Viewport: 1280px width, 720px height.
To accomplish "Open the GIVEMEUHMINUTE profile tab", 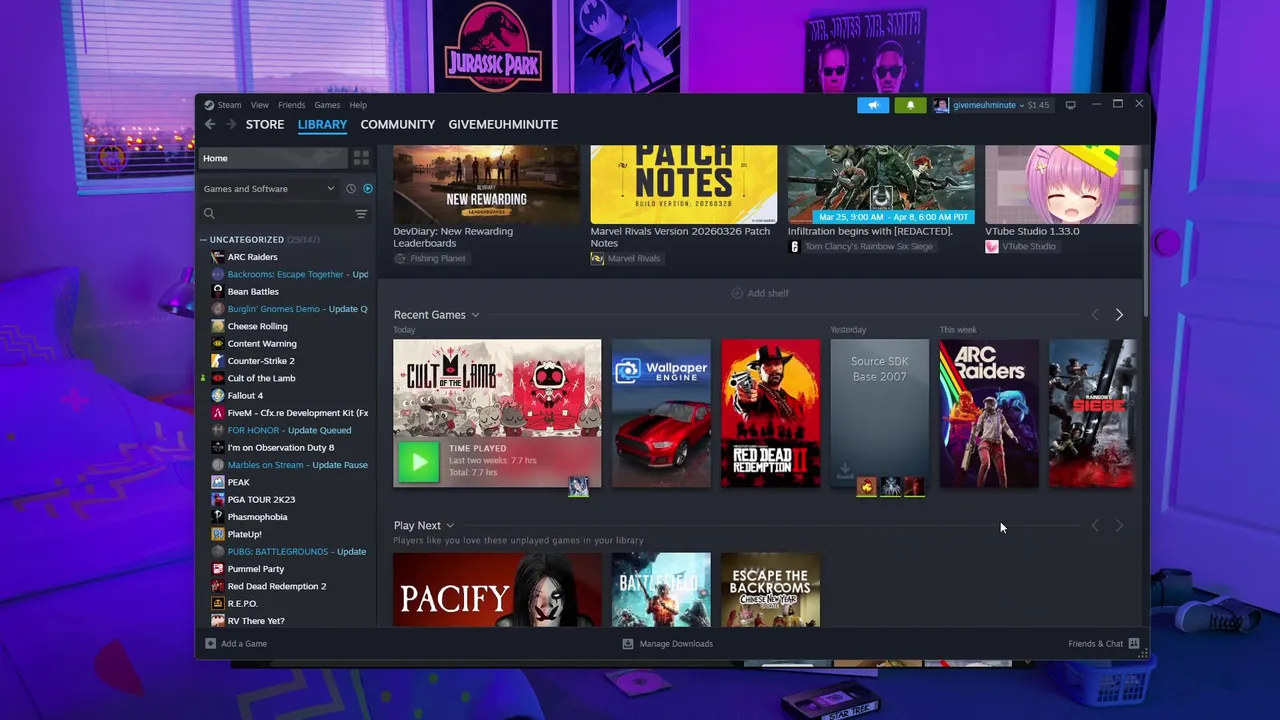I will (503, 124).
